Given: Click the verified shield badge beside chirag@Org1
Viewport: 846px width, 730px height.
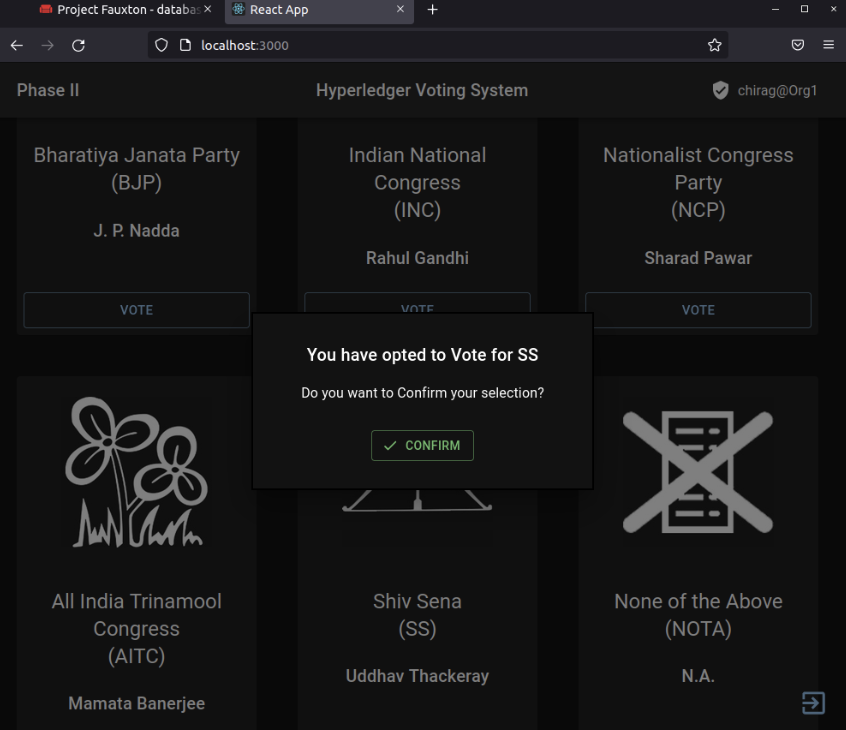Looking at the screenshot, I should (x=720, y=90).
